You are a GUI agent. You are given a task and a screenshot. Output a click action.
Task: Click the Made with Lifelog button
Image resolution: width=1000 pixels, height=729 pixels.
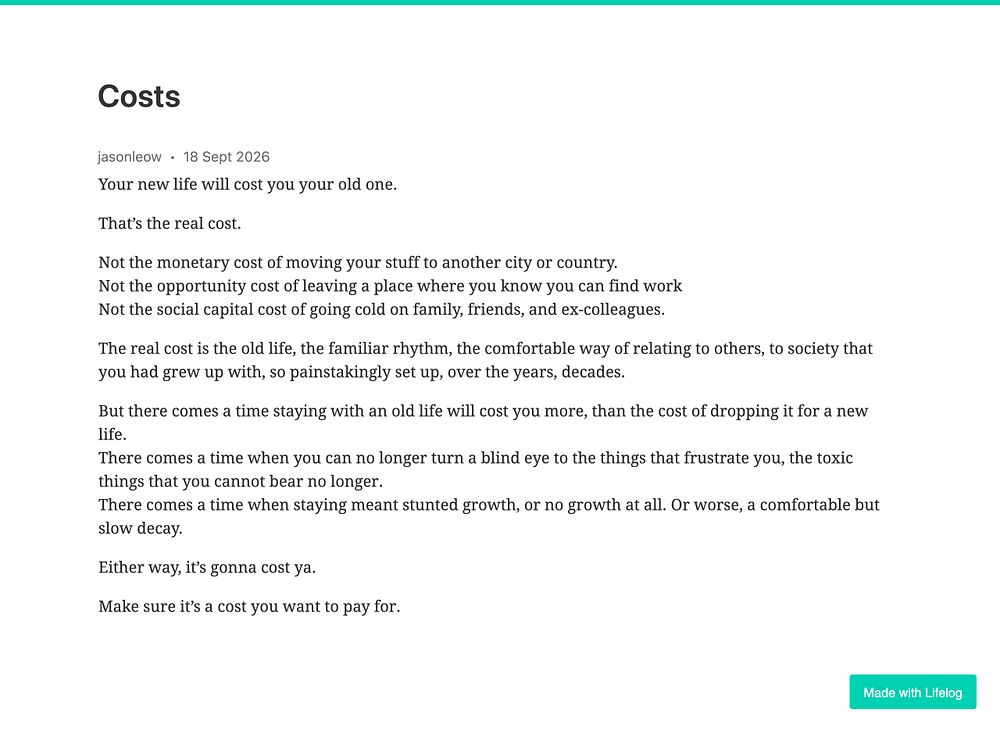tap(912, 692)
